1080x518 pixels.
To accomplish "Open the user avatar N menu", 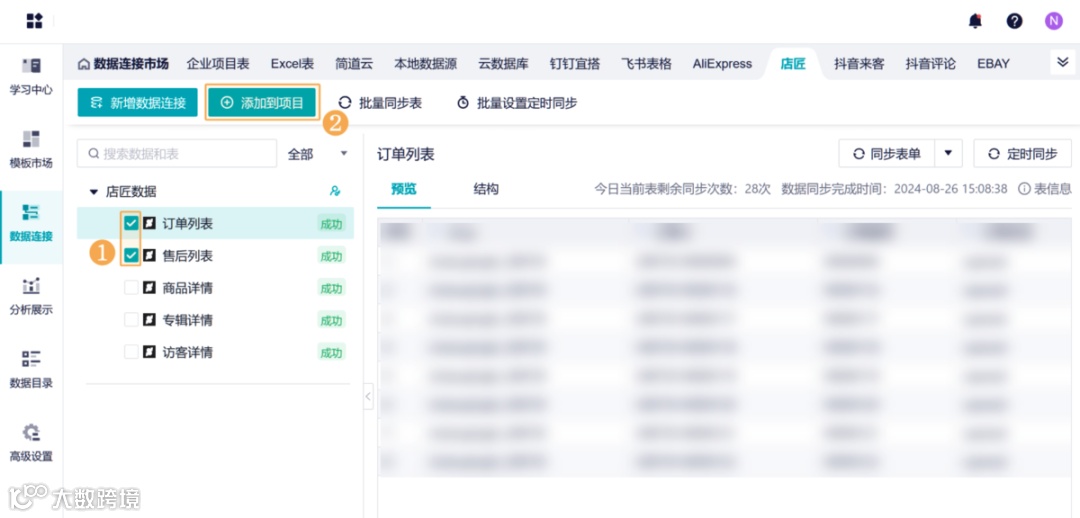I will [x=1054, y=21].
